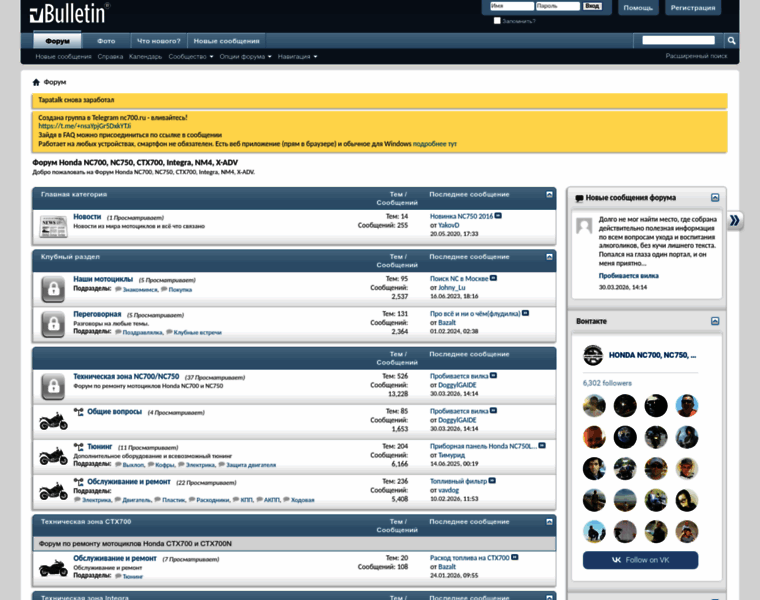Open the АКПП subforum link
This screenshot has height=600, width=760.
(271, 500)
